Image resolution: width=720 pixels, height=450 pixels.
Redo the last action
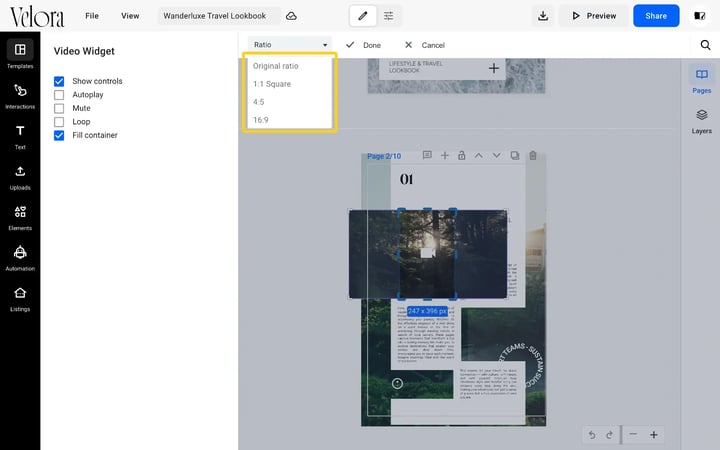click(x=609, y=435)
